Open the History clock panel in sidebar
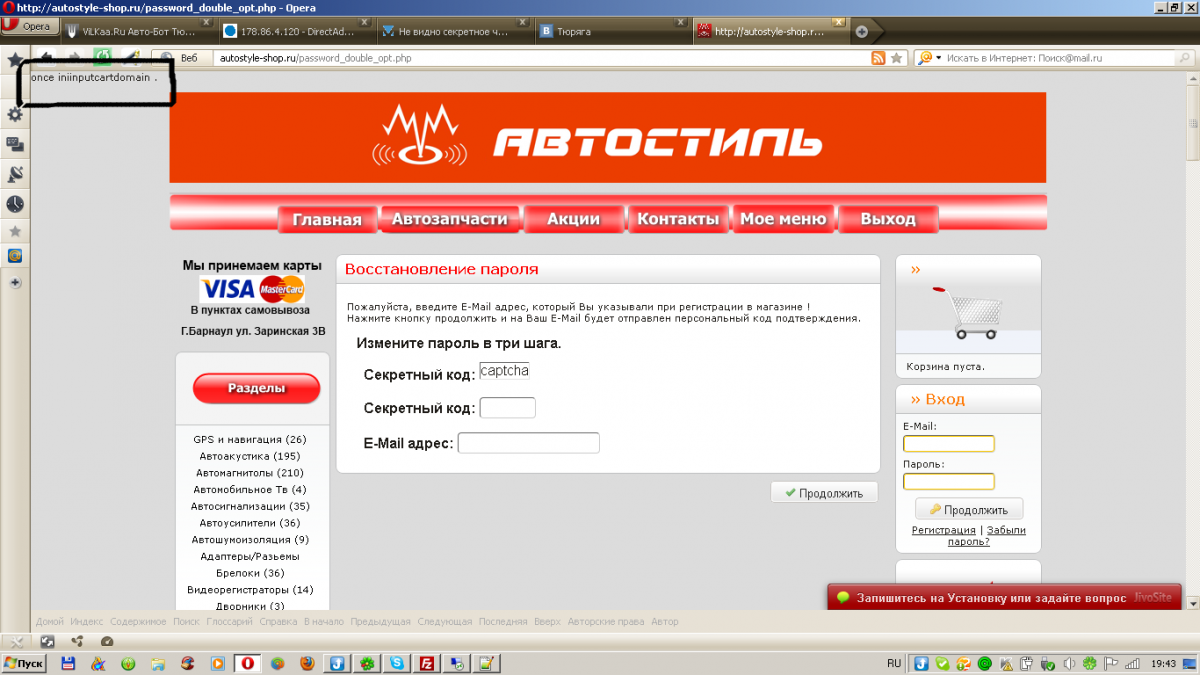1200x675 pixels. coord(15,204)
